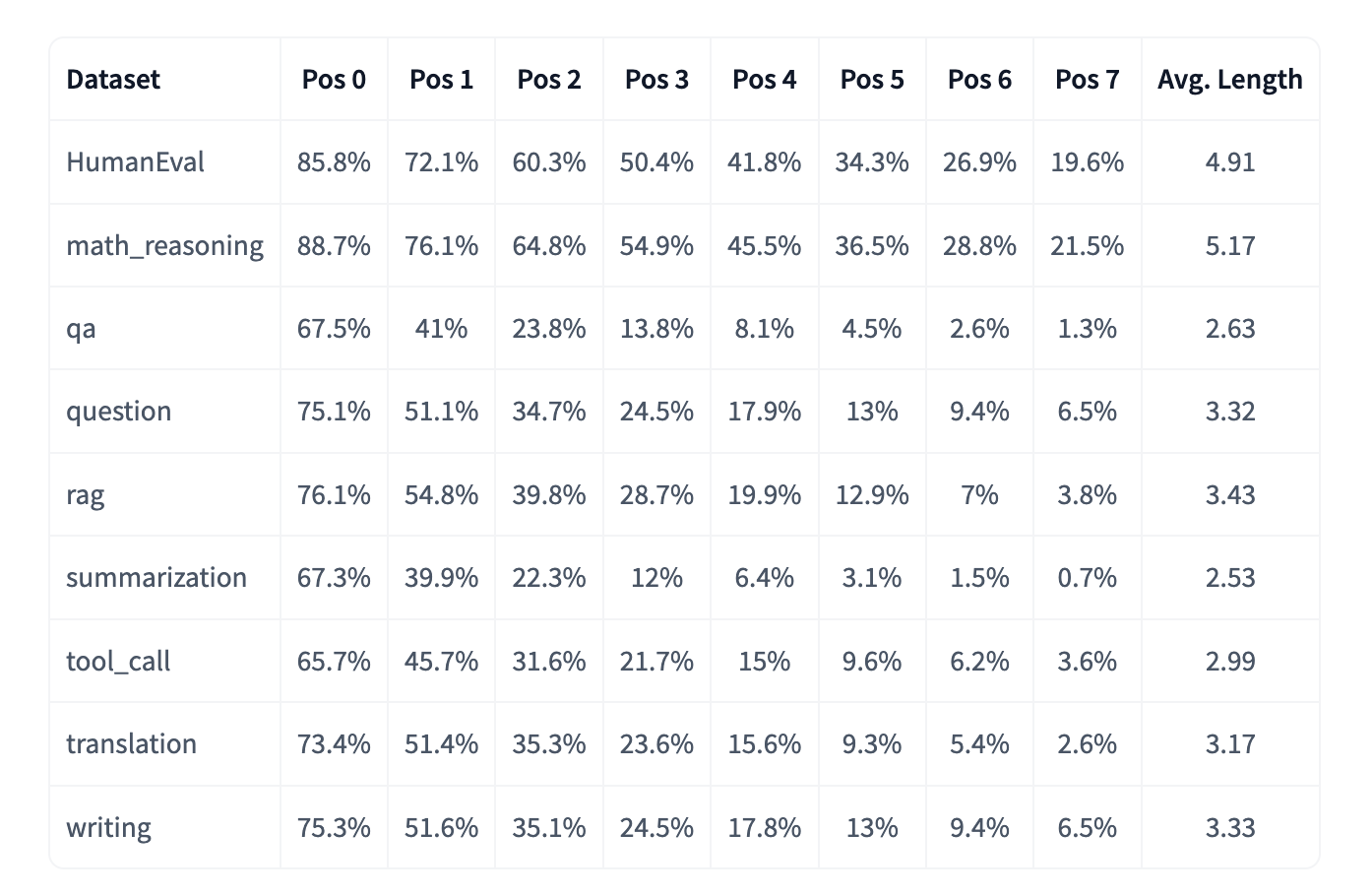The height and width of the screenshot is (896, 1372).
Task: Select the Pos 3 column header
Action: (656, 80)
